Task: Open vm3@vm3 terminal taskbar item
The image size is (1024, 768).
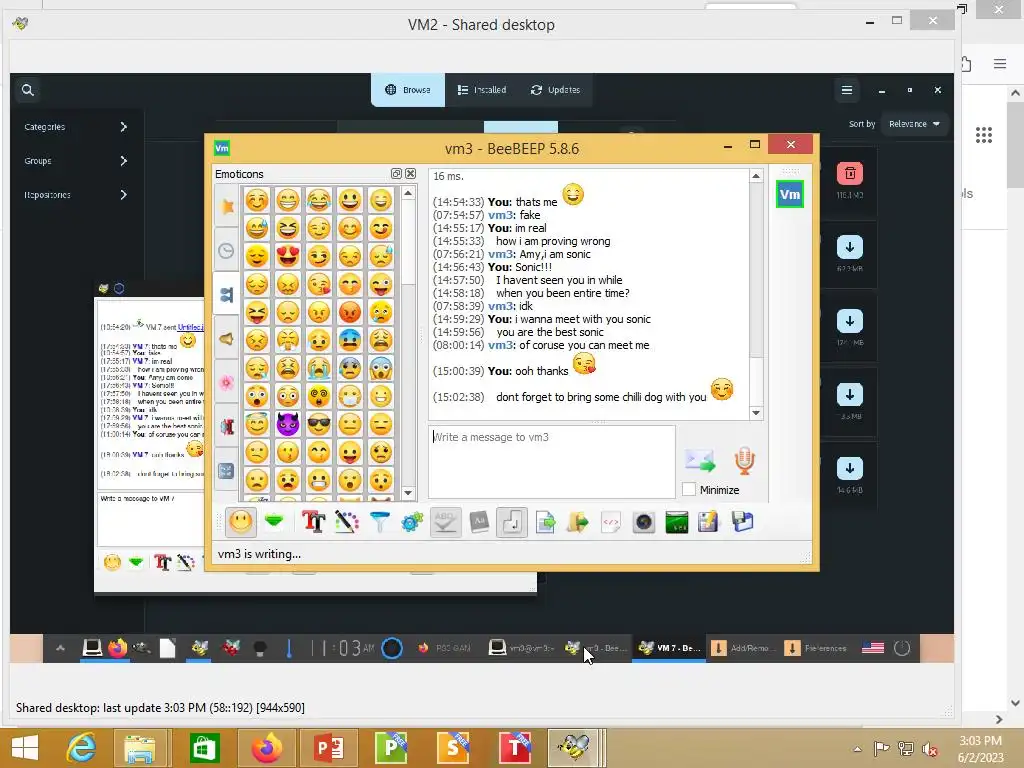Action: pyautogui.click(x=523, y=648)
